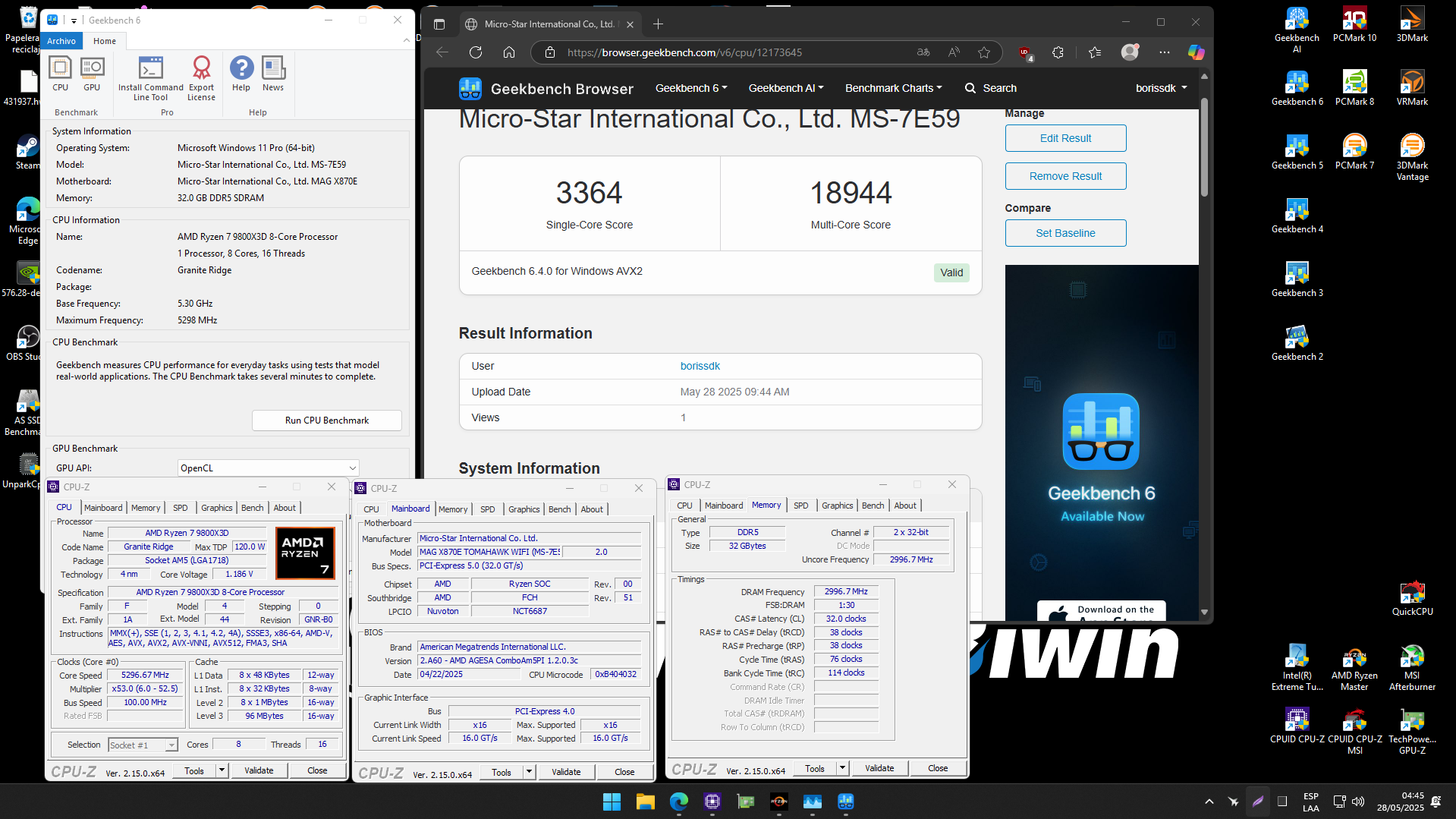Refresh the Geekbench Browser page
This screenshot has width=1456, height=819.
coord(476,52)
